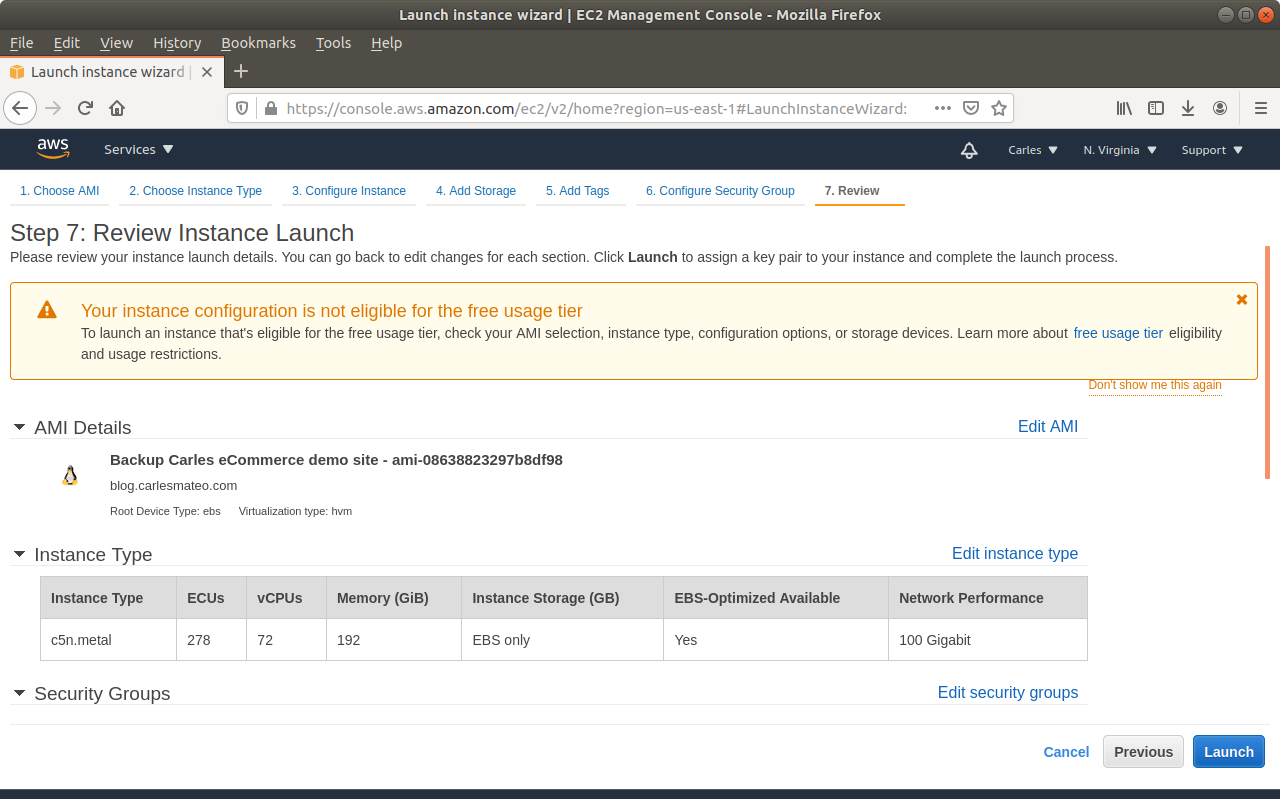Click the browser home icon
1280x799 pixels.
click(117, 108)
